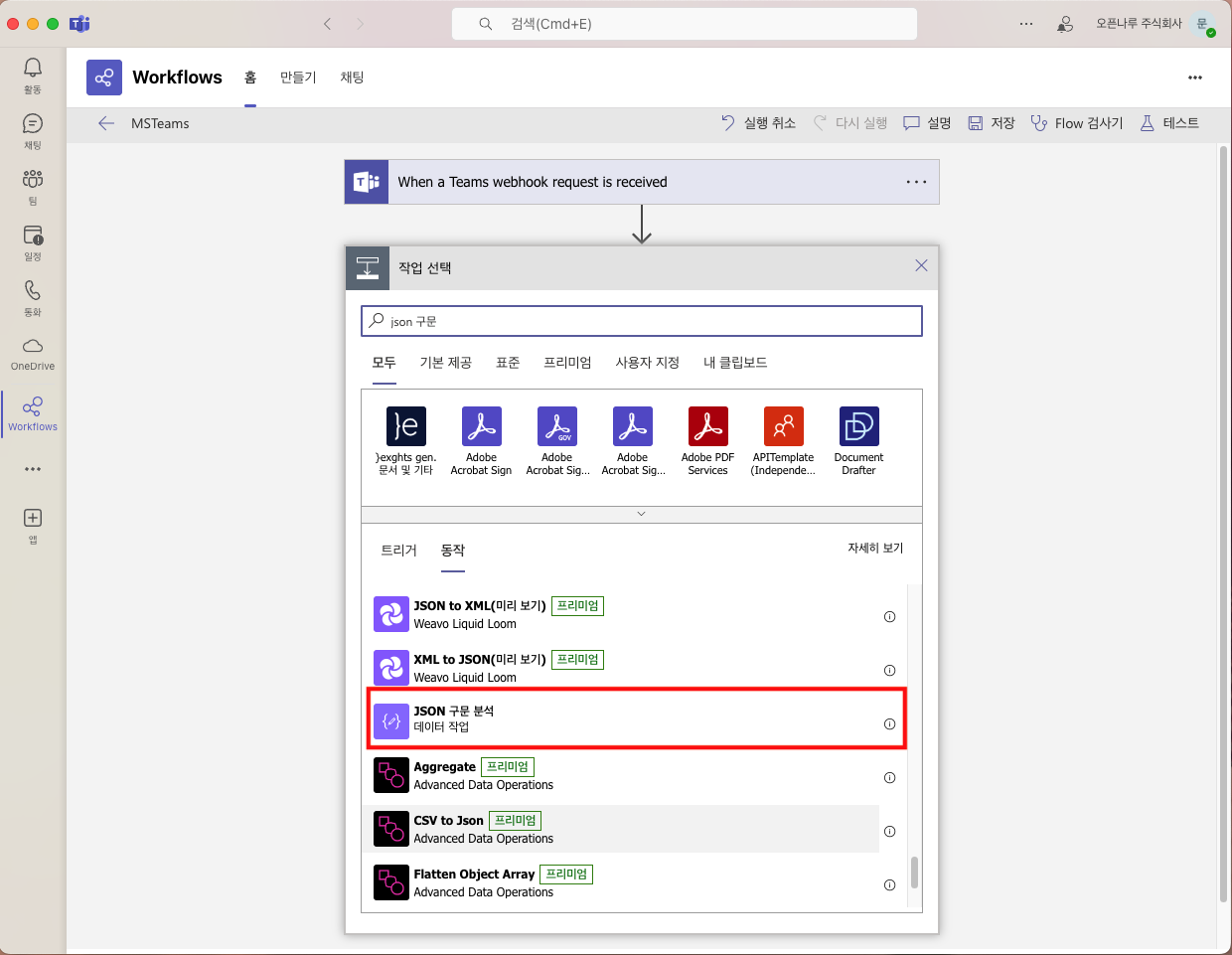
Task: Open trigger options via three-dot menu
Action: point(916,182)
